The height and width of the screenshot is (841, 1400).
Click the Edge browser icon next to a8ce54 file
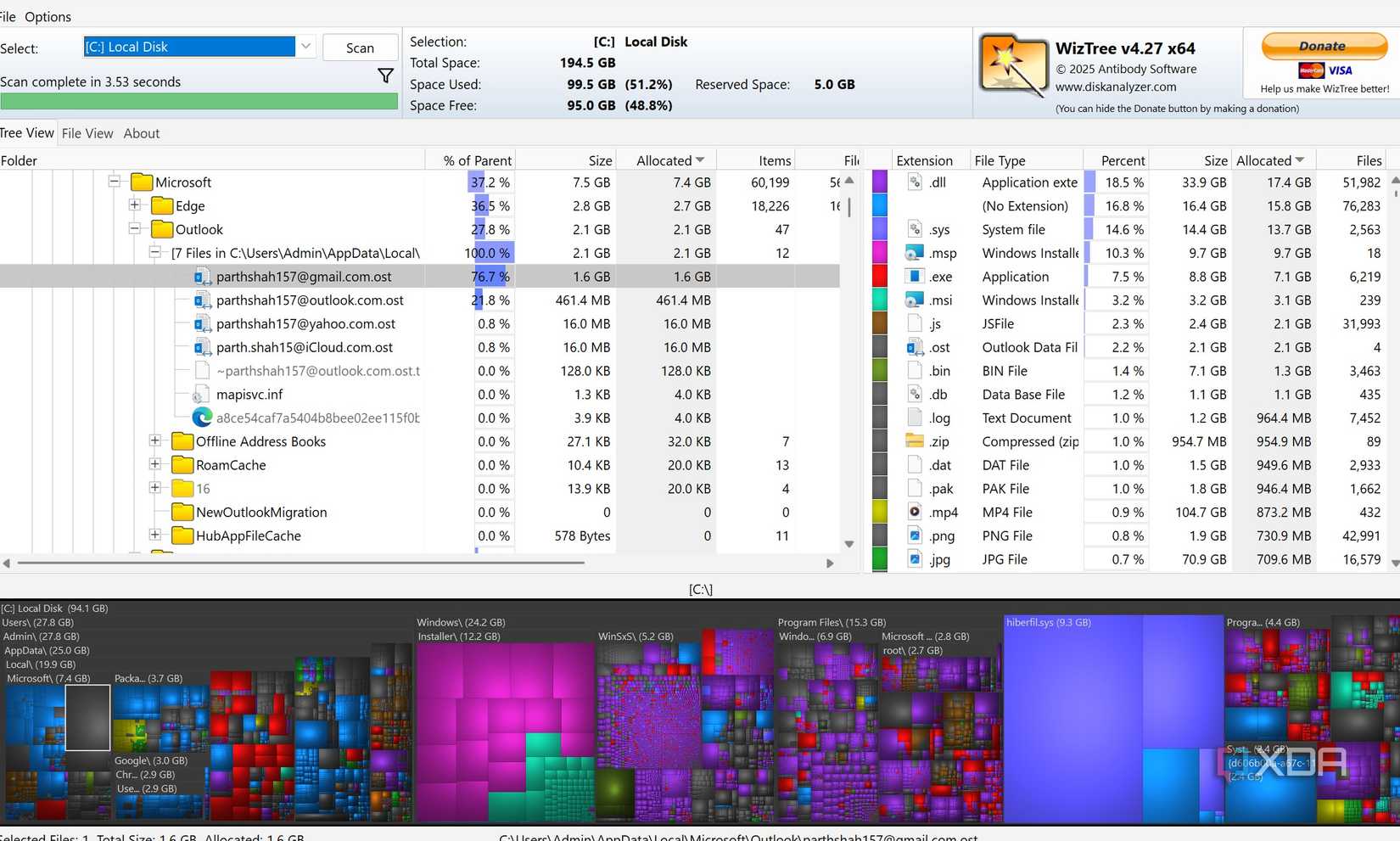click(202, 418)
